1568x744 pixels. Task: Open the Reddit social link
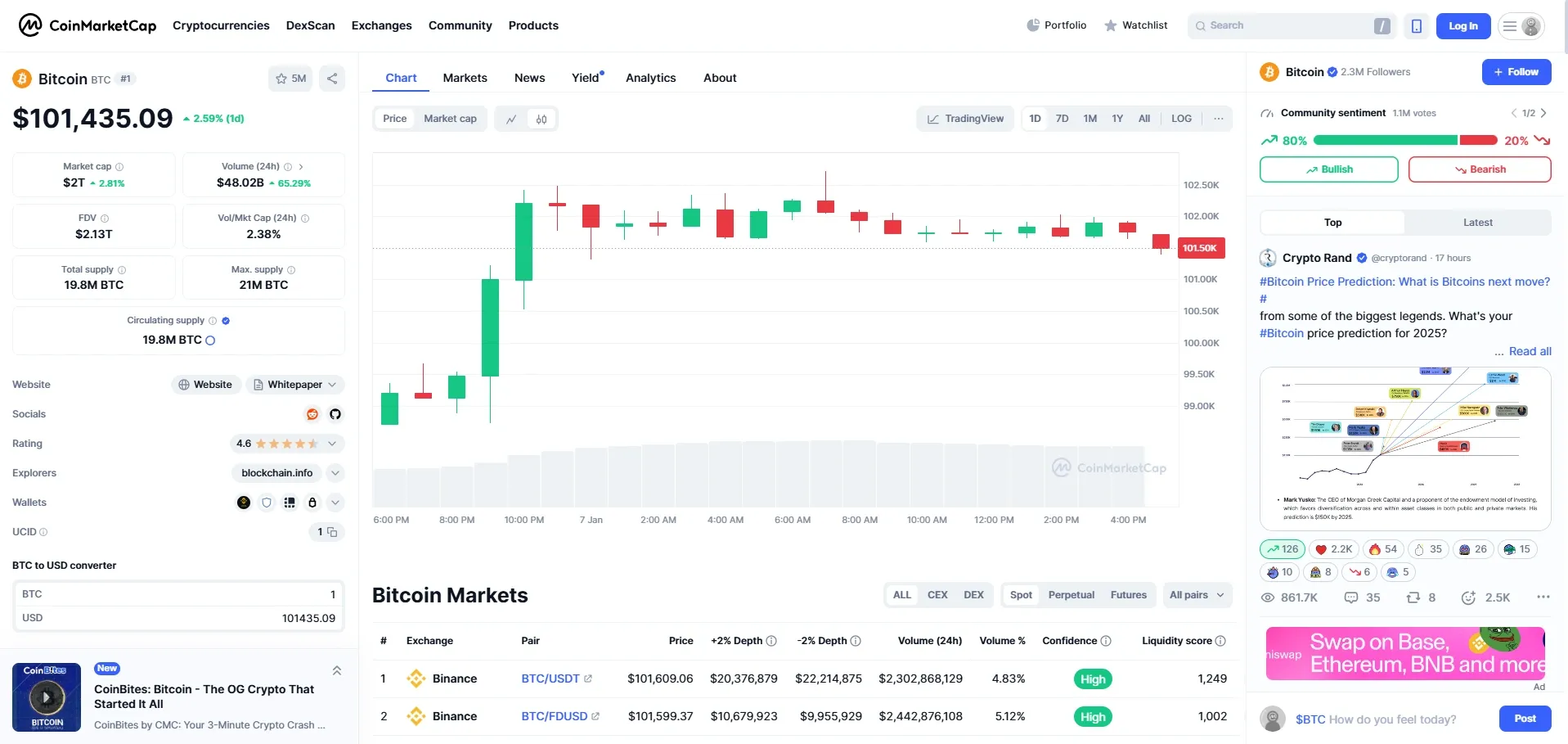coord(312,414)
